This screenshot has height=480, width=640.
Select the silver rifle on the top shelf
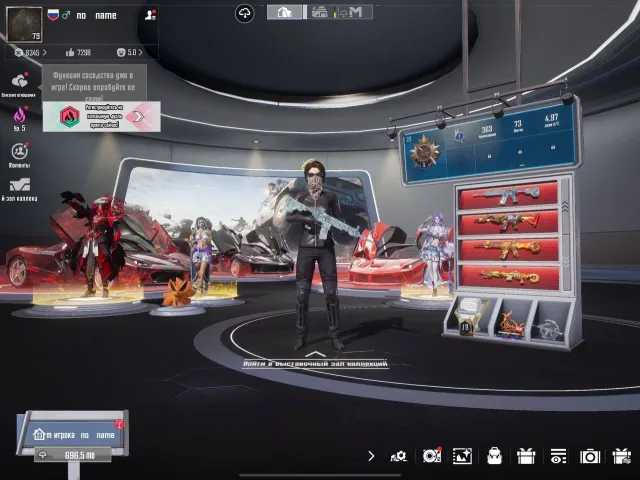click(x=508, y=195)
